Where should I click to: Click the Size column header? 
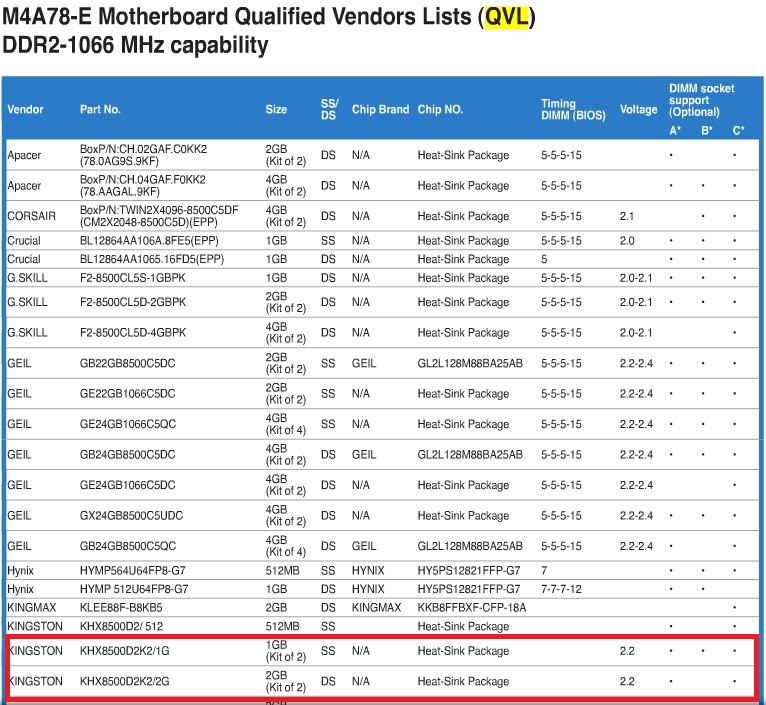tap(276, 109)
